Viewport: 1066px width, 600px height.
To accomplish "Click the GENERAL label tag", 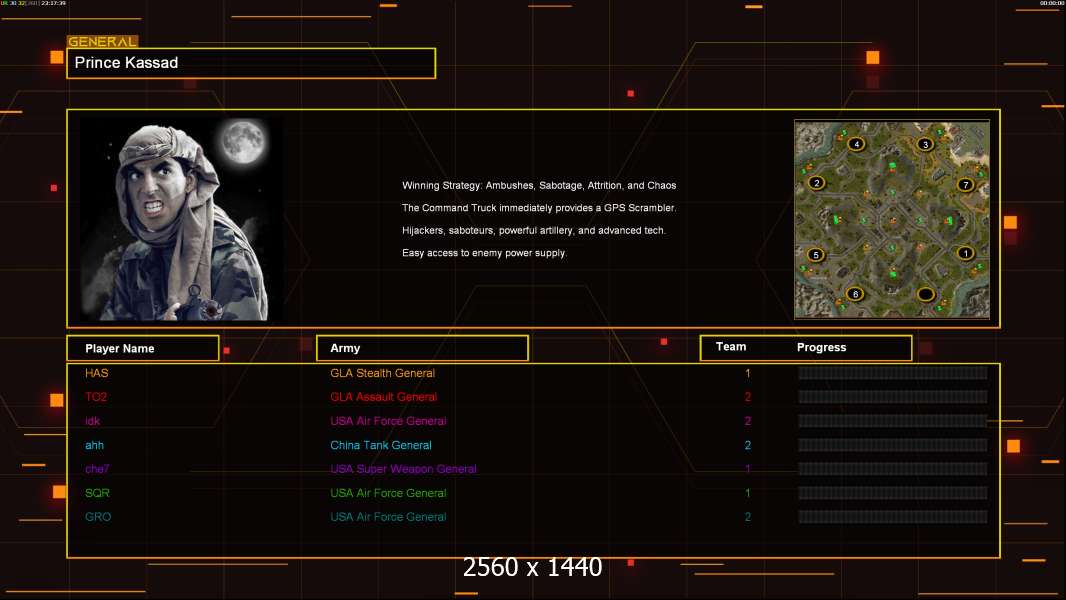I will tap(103, 41).
